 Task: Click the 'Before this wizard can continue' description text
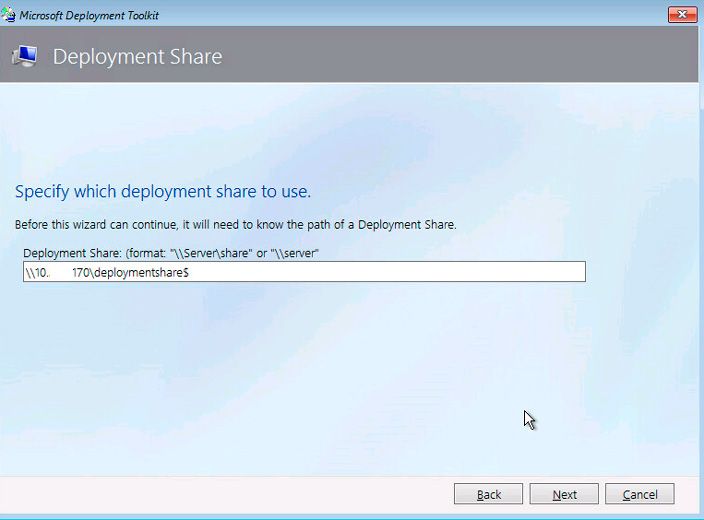click(236, 224)
